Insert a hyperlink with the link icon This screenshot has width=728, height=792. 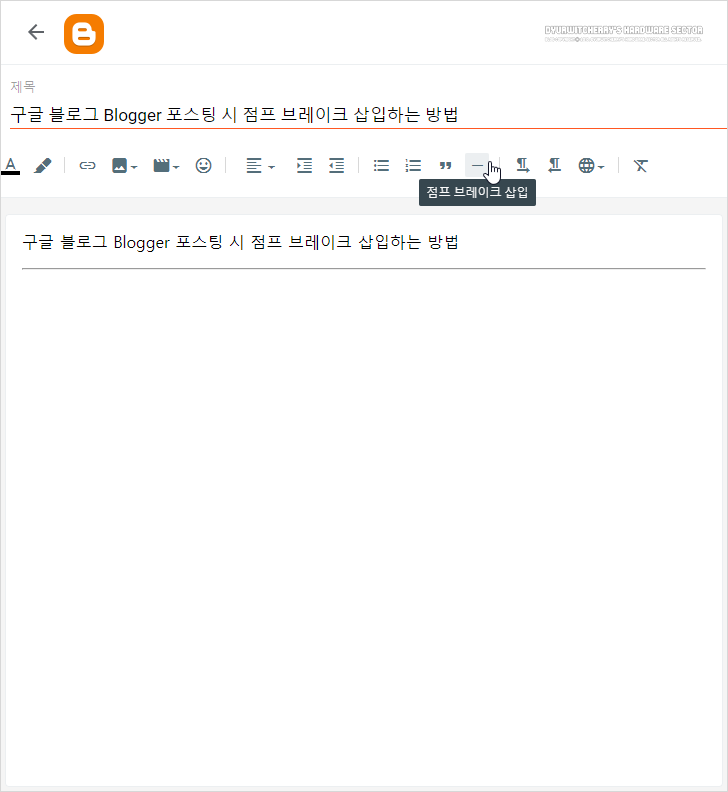point(87,166)
